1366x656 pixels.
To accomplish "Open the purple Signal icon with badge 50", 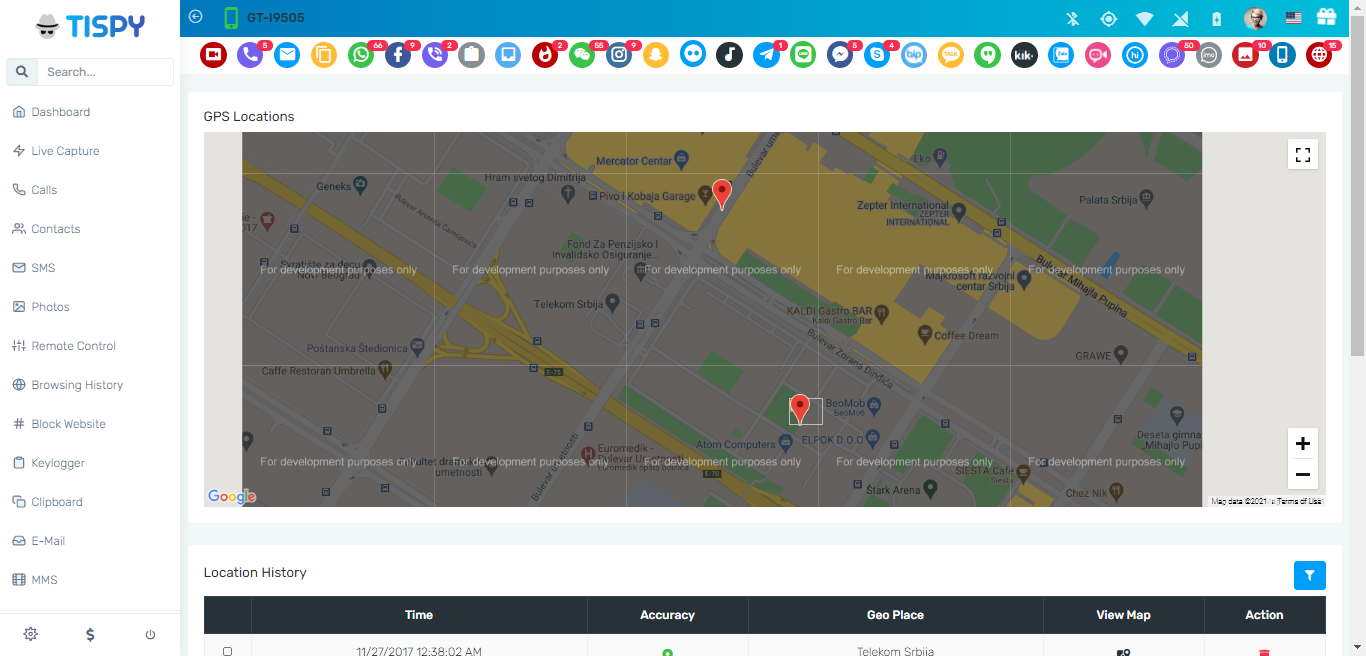I will [1172, 55].
